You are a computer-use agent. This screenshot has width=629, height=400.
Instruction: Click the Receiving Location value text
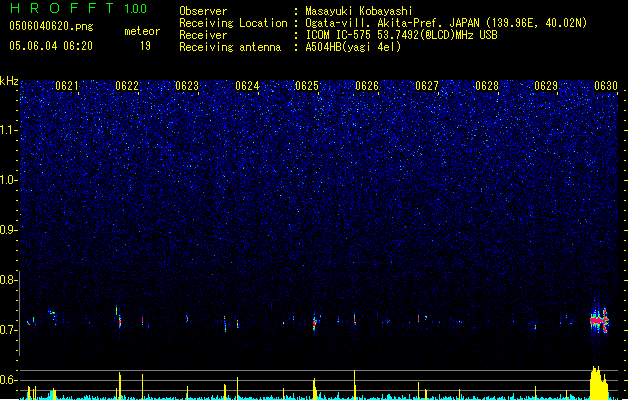(446, 23)
